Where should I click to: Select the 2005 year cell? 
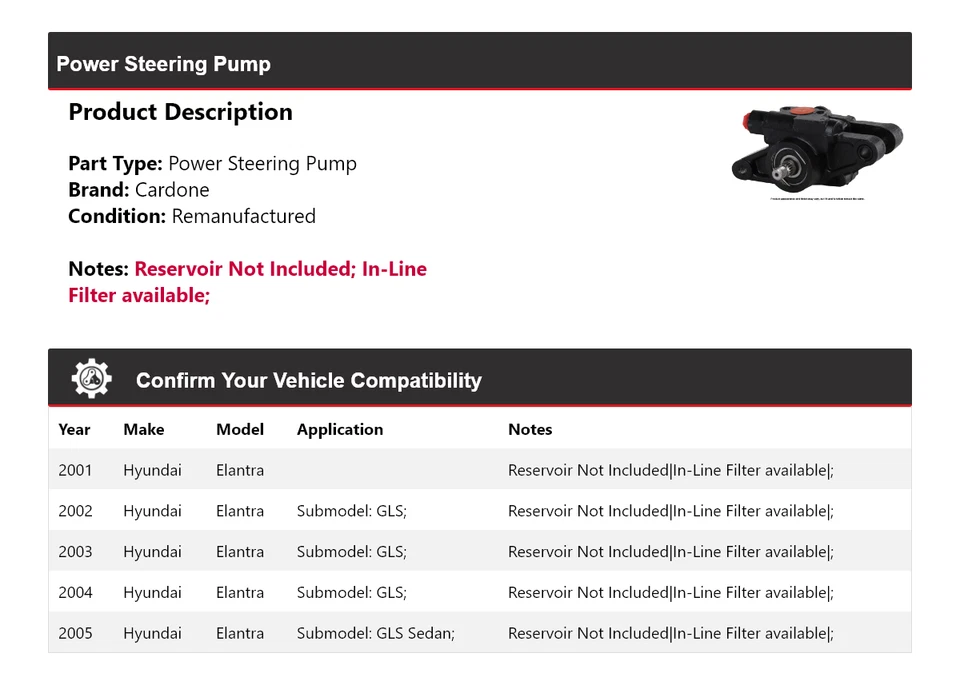pos(75,633)
